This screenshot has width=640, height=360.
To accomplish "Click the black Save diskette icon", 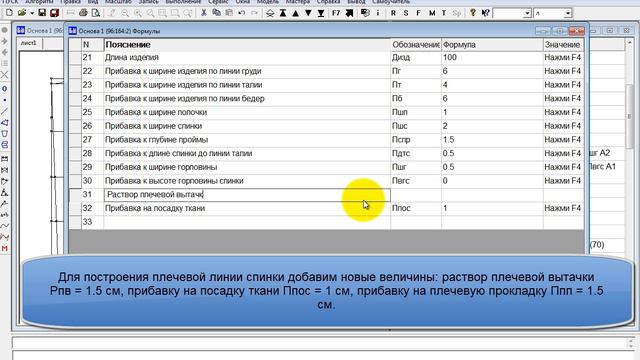I will 42,13.
